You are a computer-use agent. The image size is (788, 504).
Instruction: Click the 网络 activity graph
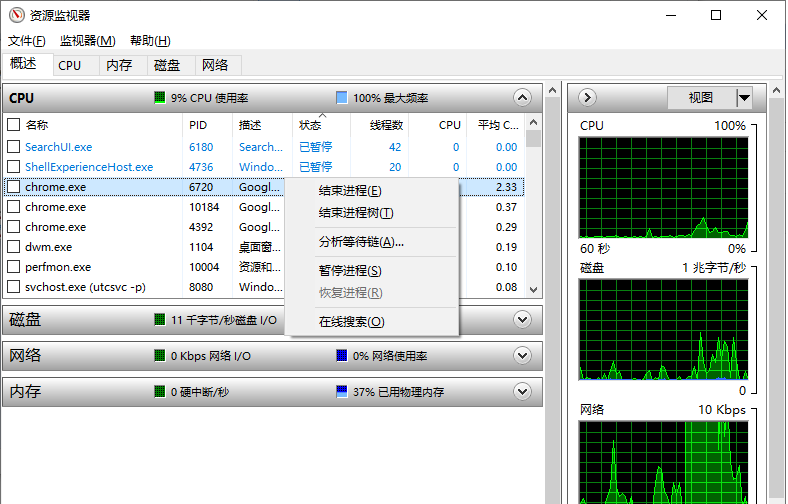tap(663, 462)
